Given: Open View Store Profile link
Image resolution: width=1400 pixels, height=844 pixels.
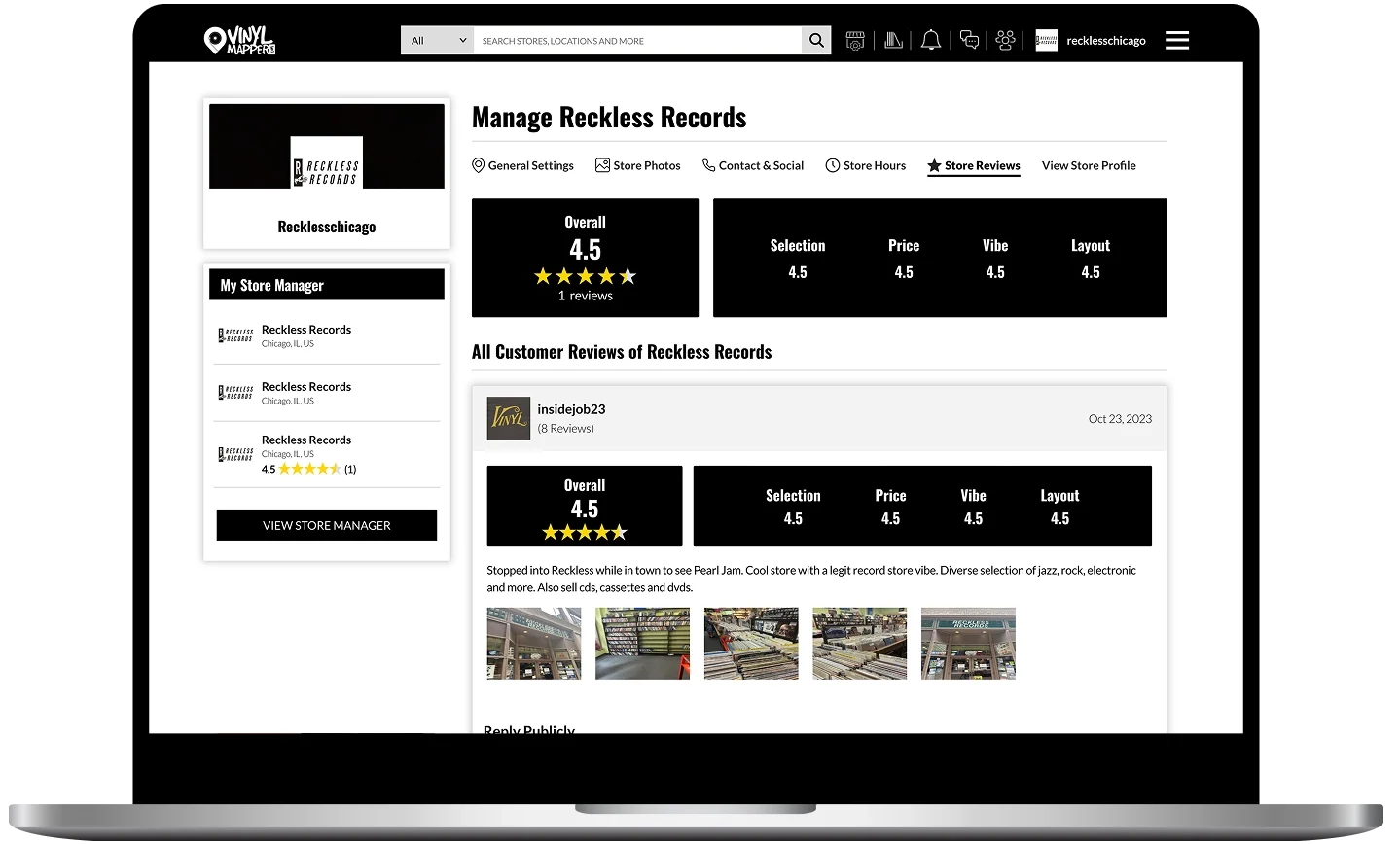Looking at the screenshot, I should (x=1089, y=165).
